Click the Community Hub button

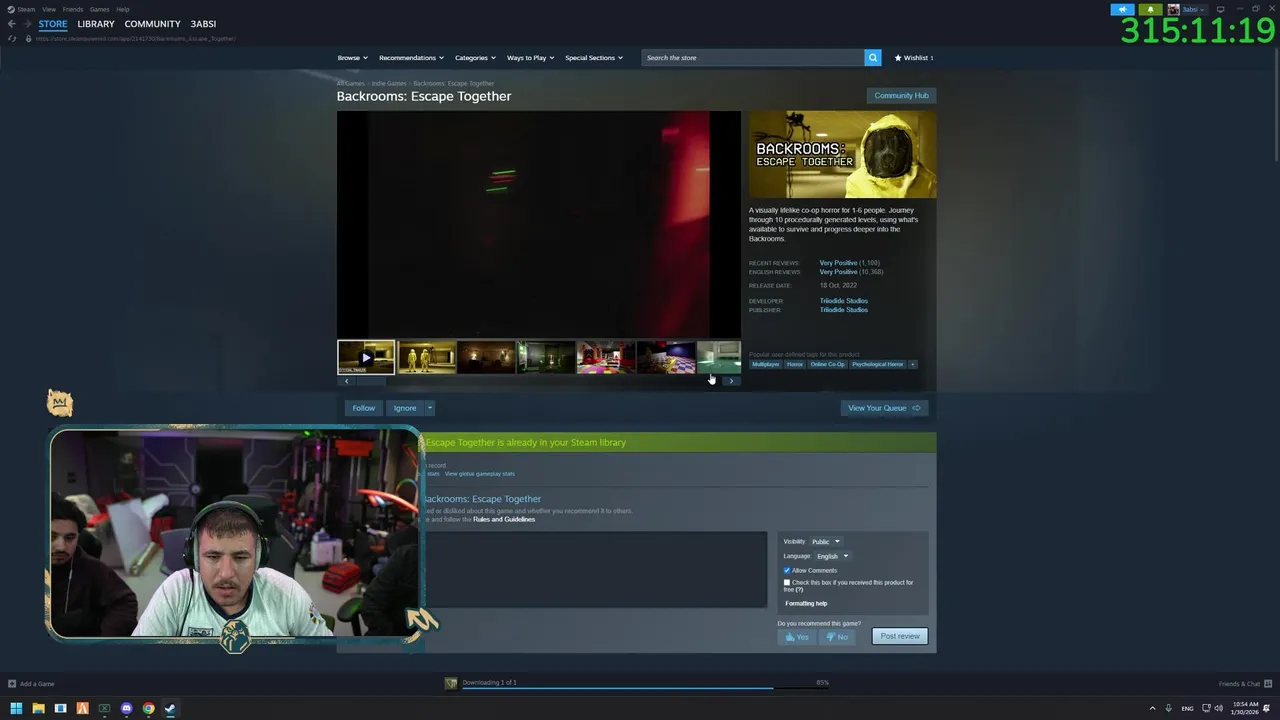click(901, 96)
